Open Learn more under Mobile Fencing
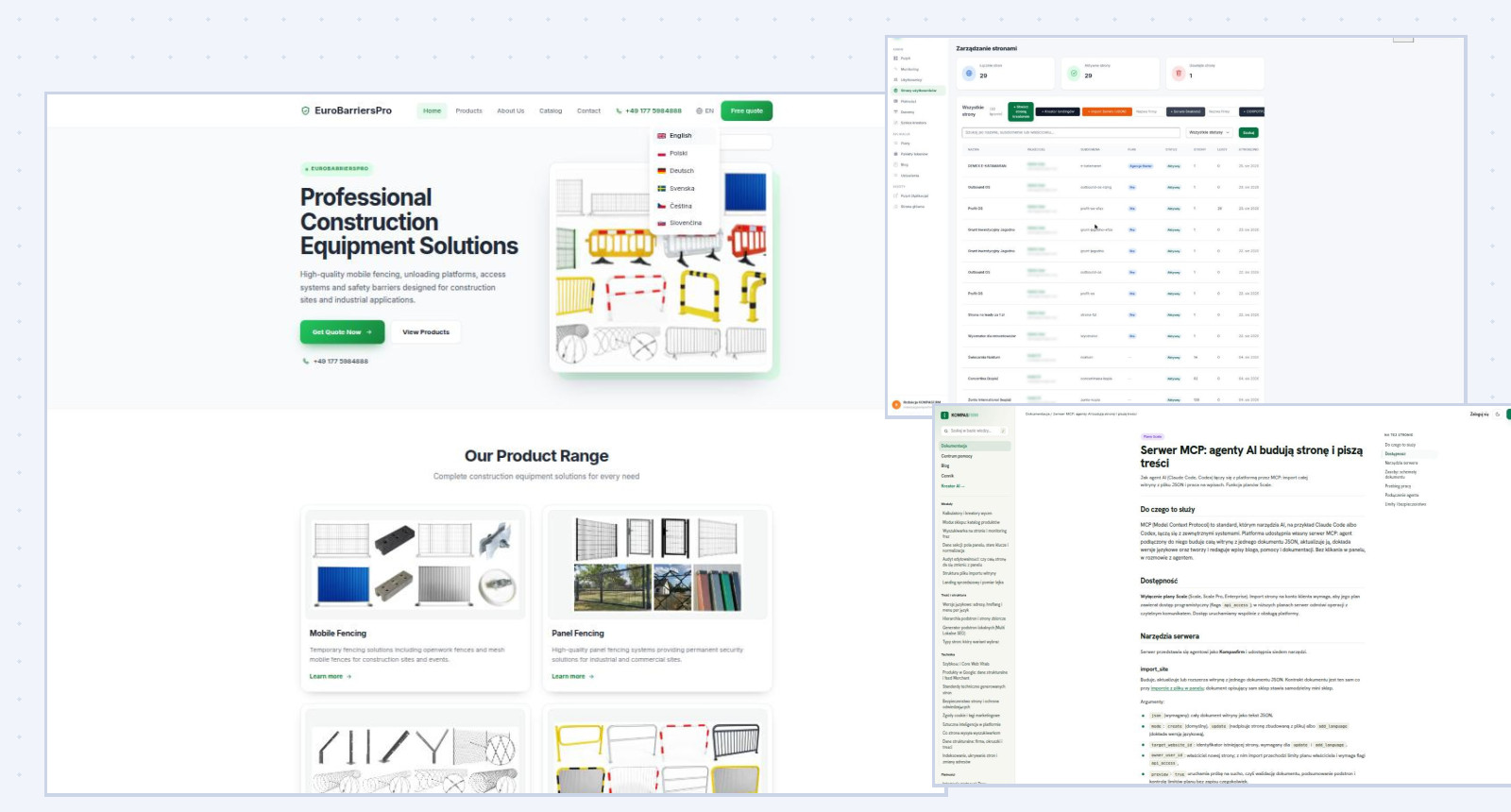The image size is (1511, 812). click(331, 676)
